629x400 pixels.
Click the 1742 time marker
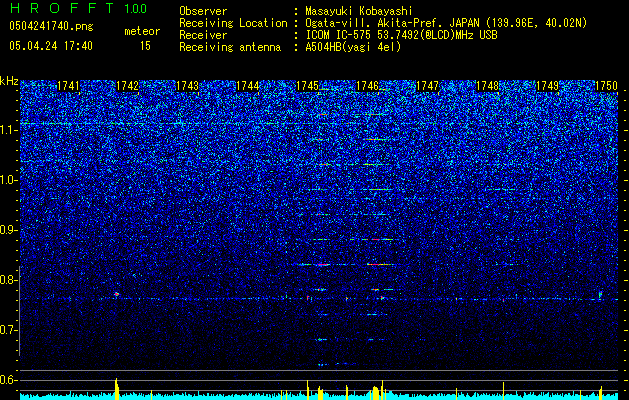coord(128,86)
